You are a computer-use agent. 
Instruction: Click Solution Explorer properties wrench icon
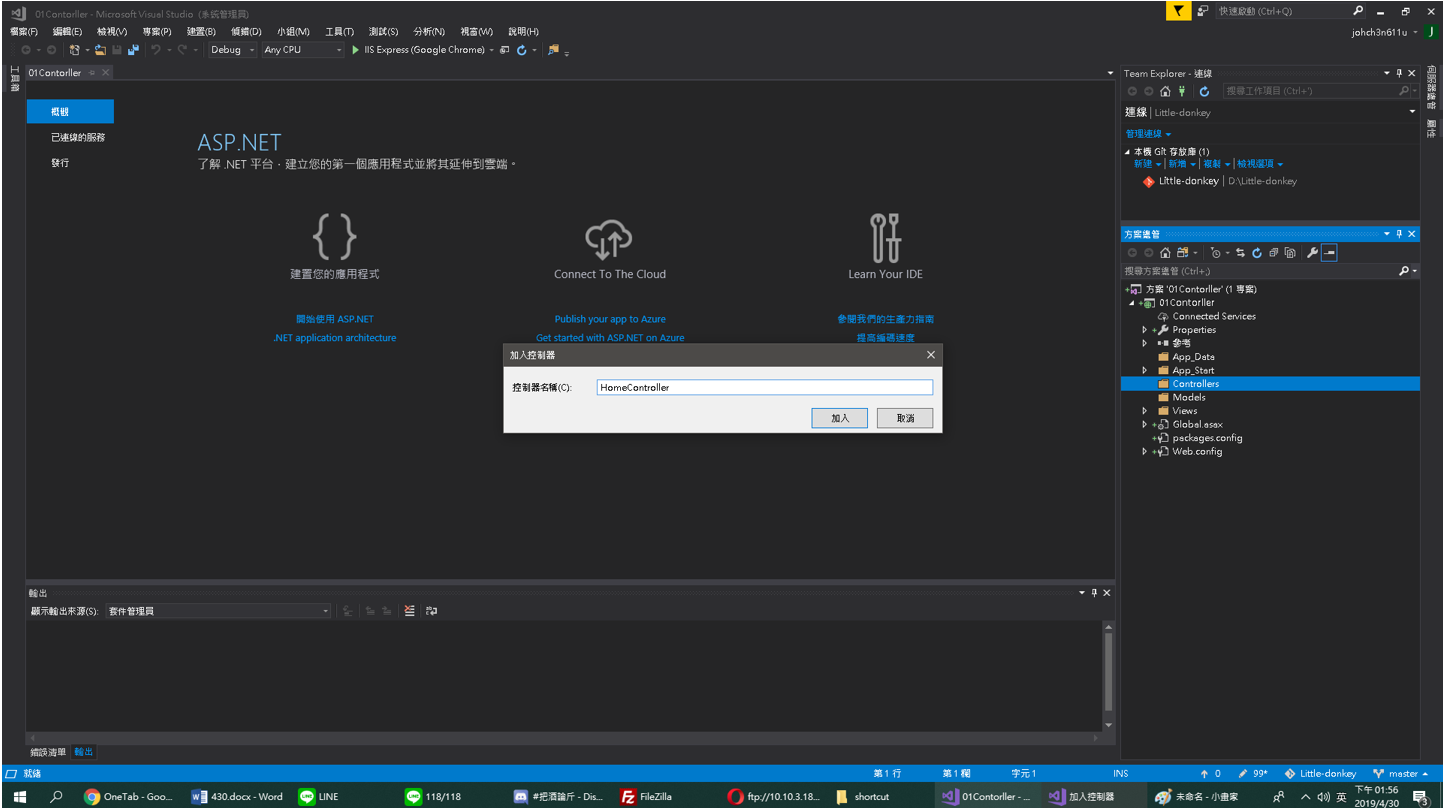pos(1312,253)
